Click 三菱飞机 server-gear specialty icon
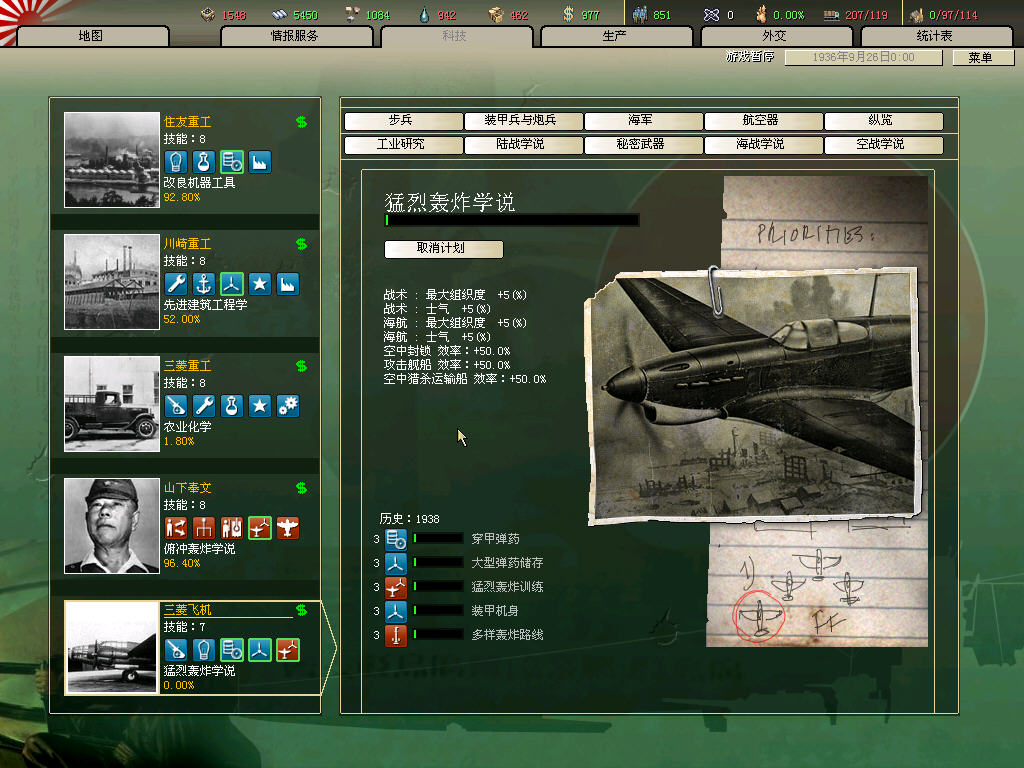The height and width of the screenshot is (768, 1024). click(232, 650)
